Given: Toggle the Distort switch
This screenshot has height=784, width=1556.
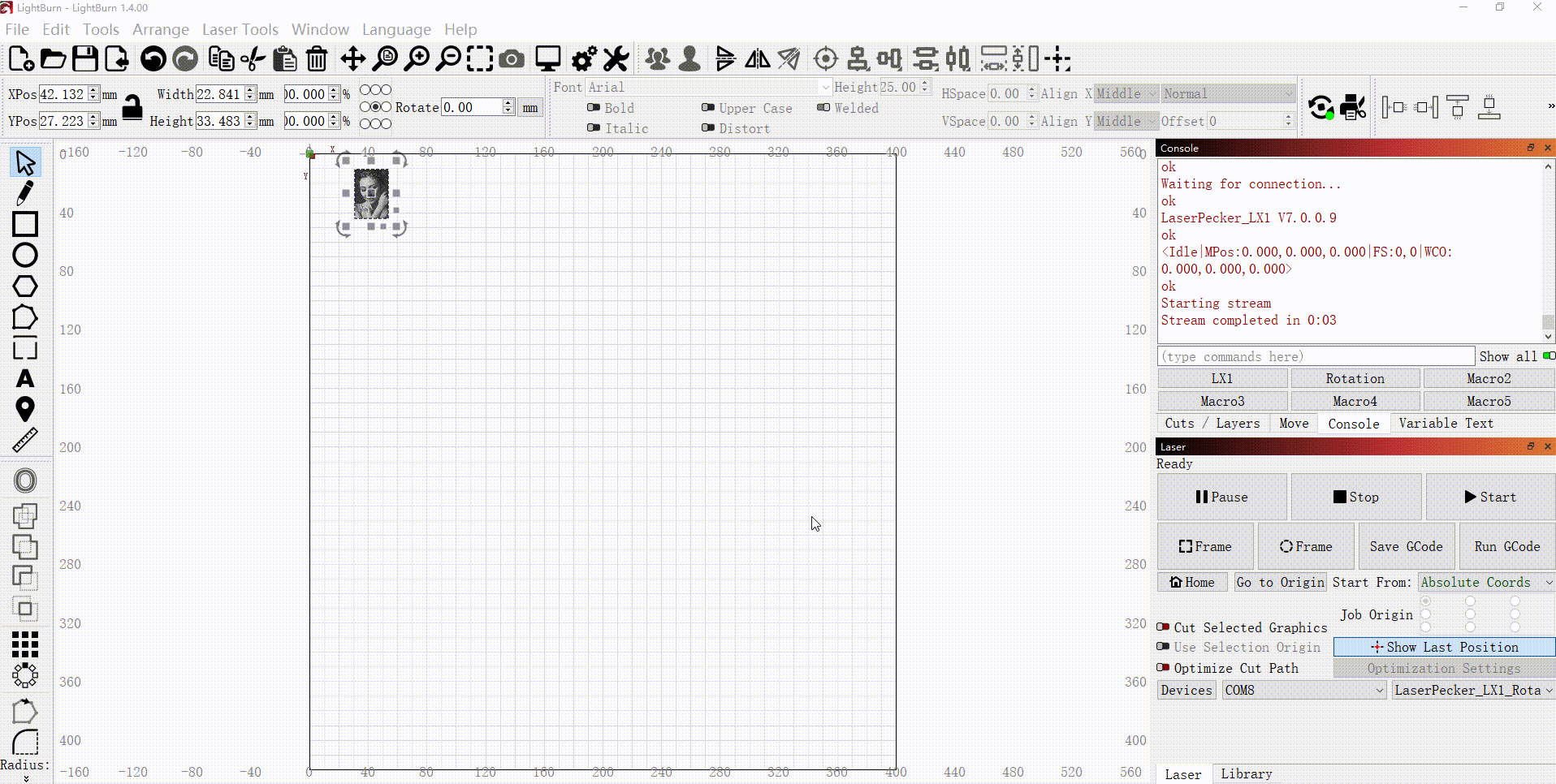Looking at the screenshot, I should point(708,127).
